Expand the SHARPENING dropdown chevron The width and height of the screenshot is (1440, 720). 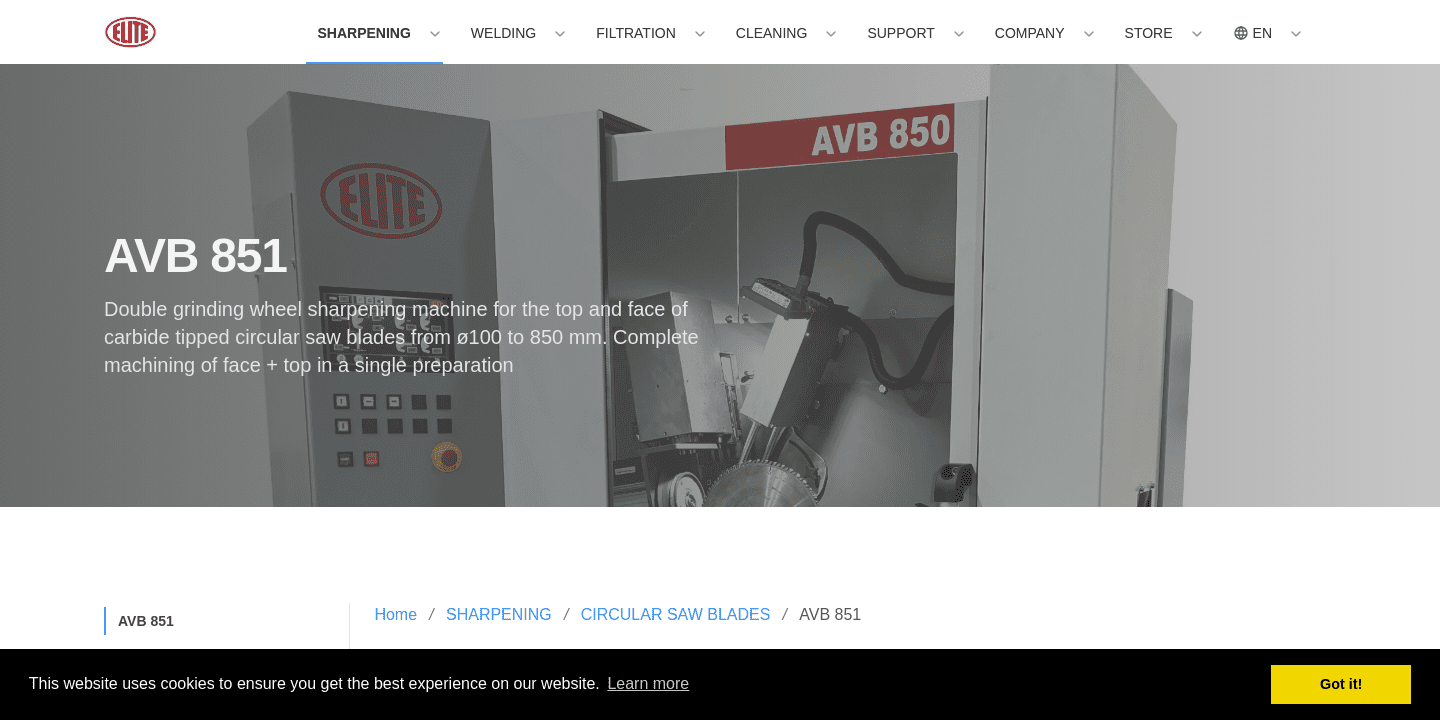click(x=435, y=34)
